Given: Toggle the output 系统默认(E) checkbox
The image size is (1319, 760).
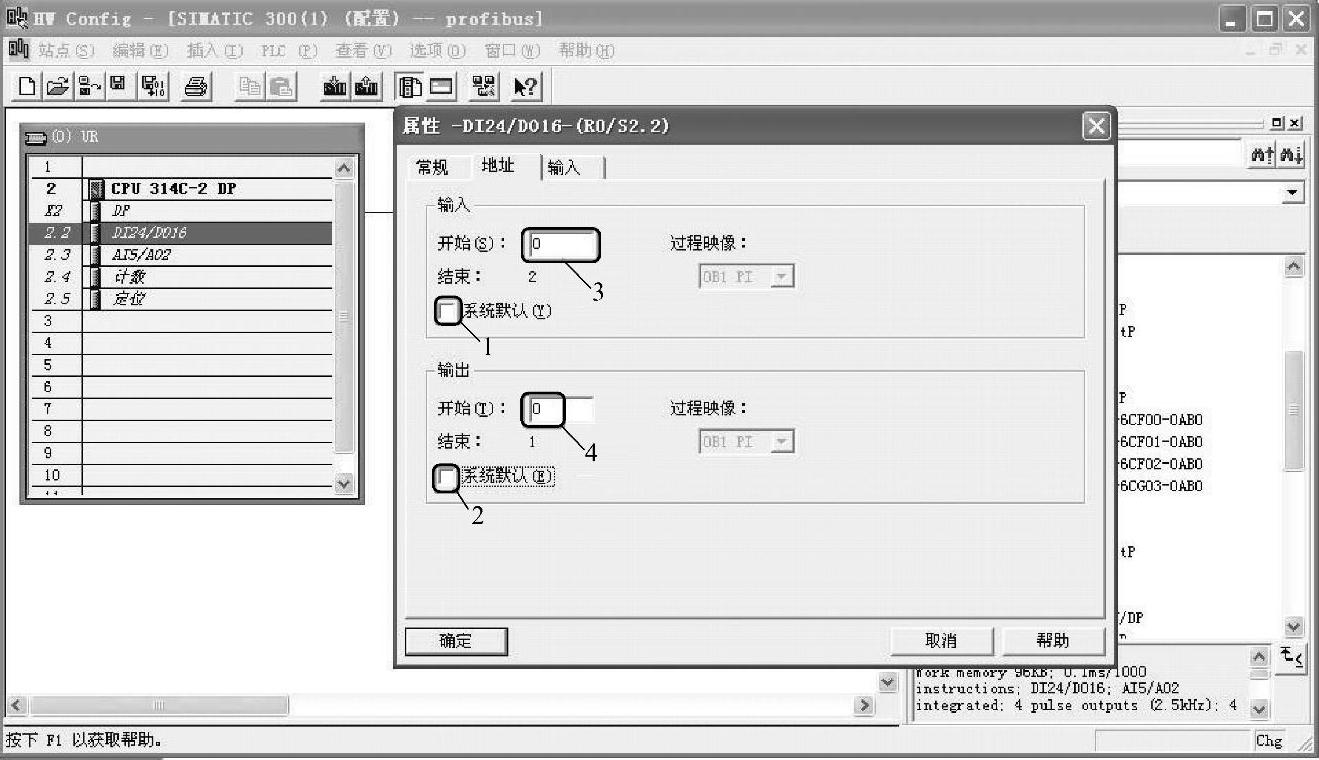Looking at the screenshot, I should click(x=446, y=478).
